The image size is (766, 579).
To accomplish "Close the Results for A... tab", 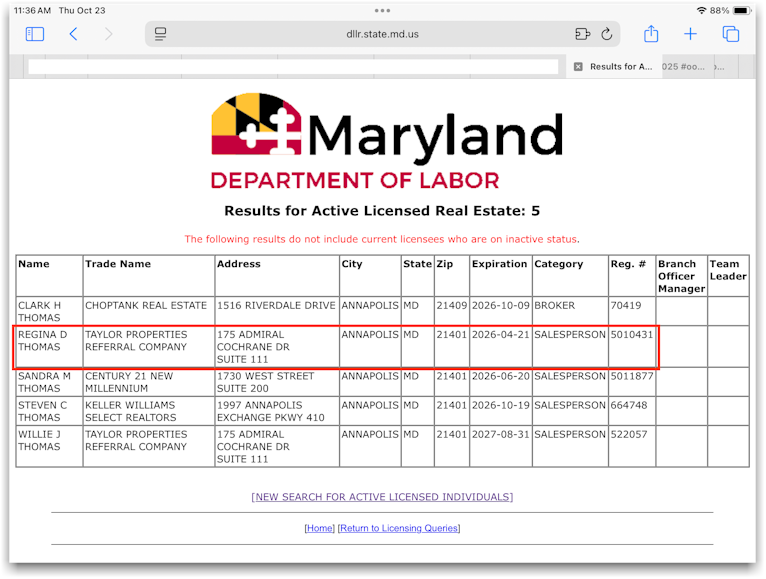I will (578, 67).
